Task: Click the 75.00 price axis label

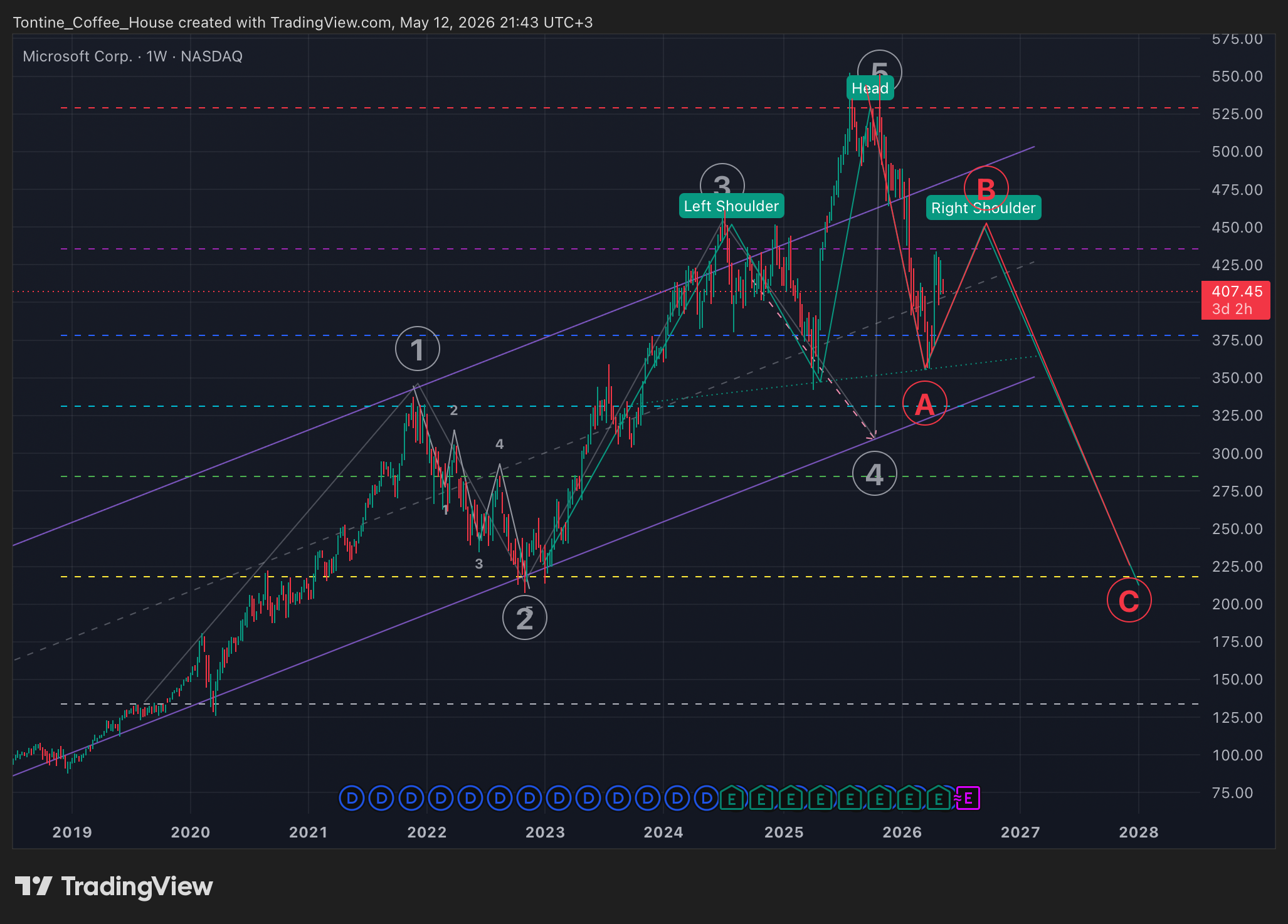Action: click(1232, 793)
